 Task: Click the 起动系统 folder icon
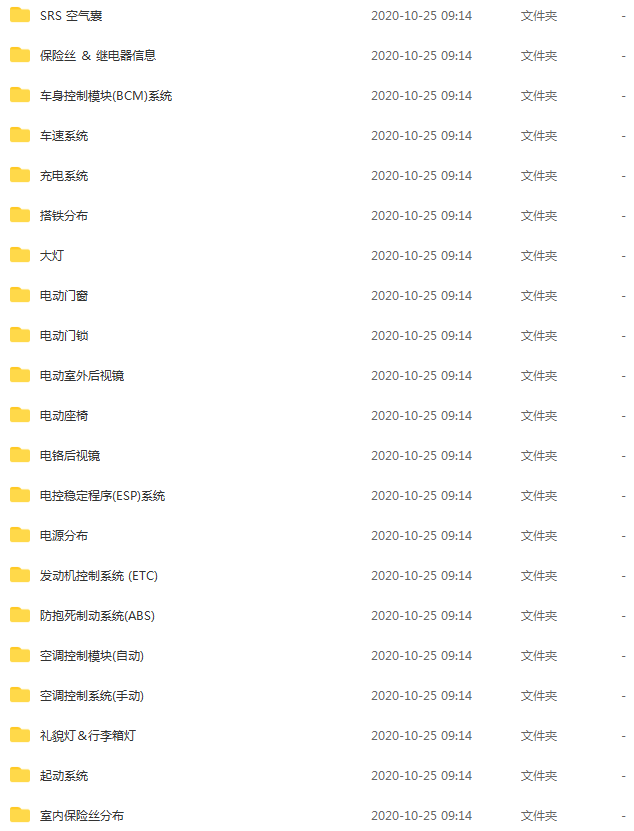click(x=20, y=775)
